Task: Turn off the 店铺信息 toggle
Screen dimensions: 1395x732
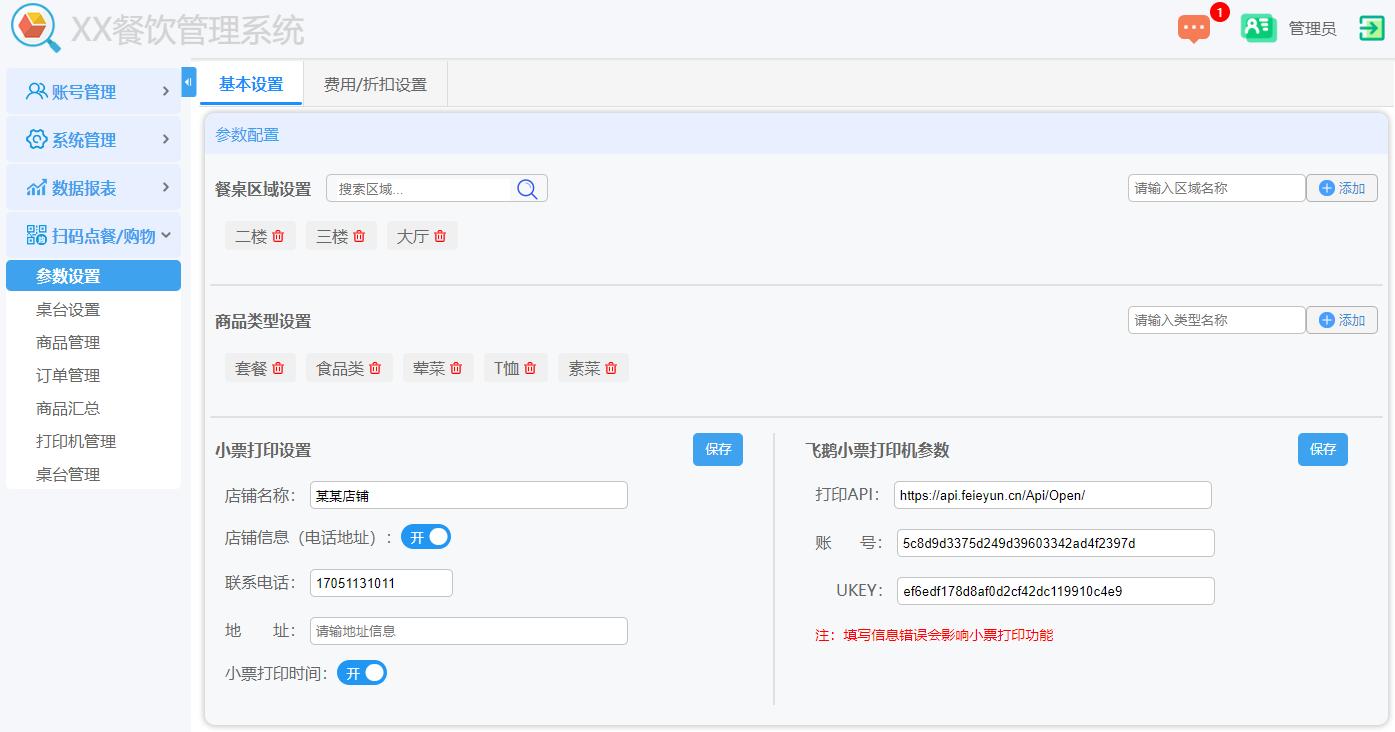Action: point(426,536)
